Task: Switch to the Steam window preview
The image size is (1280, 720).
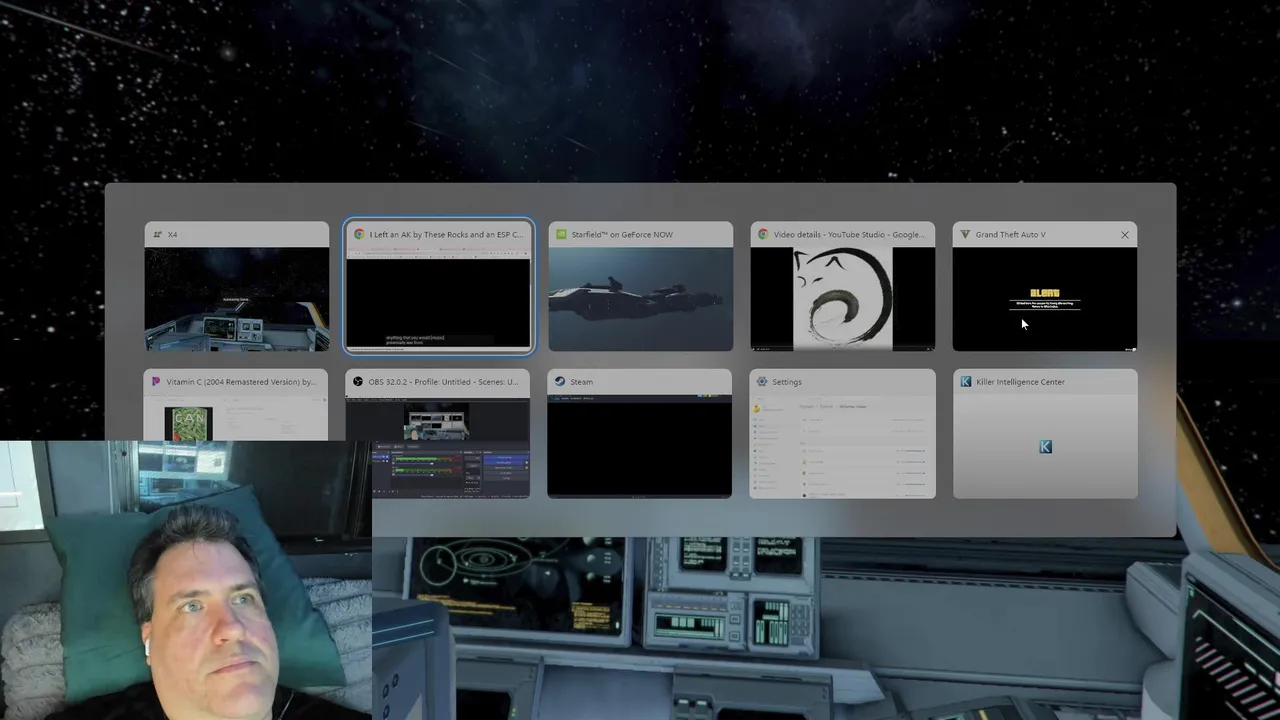Action: coord(640,433)
